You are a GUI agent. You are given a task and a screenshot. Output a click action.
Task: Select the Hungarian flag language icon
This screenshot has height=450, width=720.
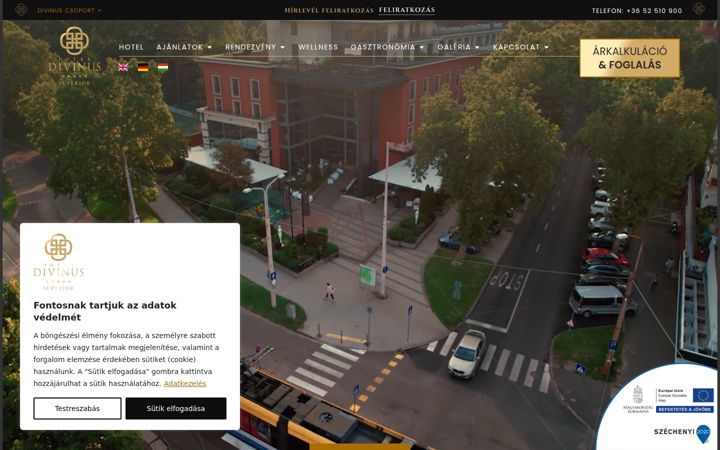[x=163, y=68]
